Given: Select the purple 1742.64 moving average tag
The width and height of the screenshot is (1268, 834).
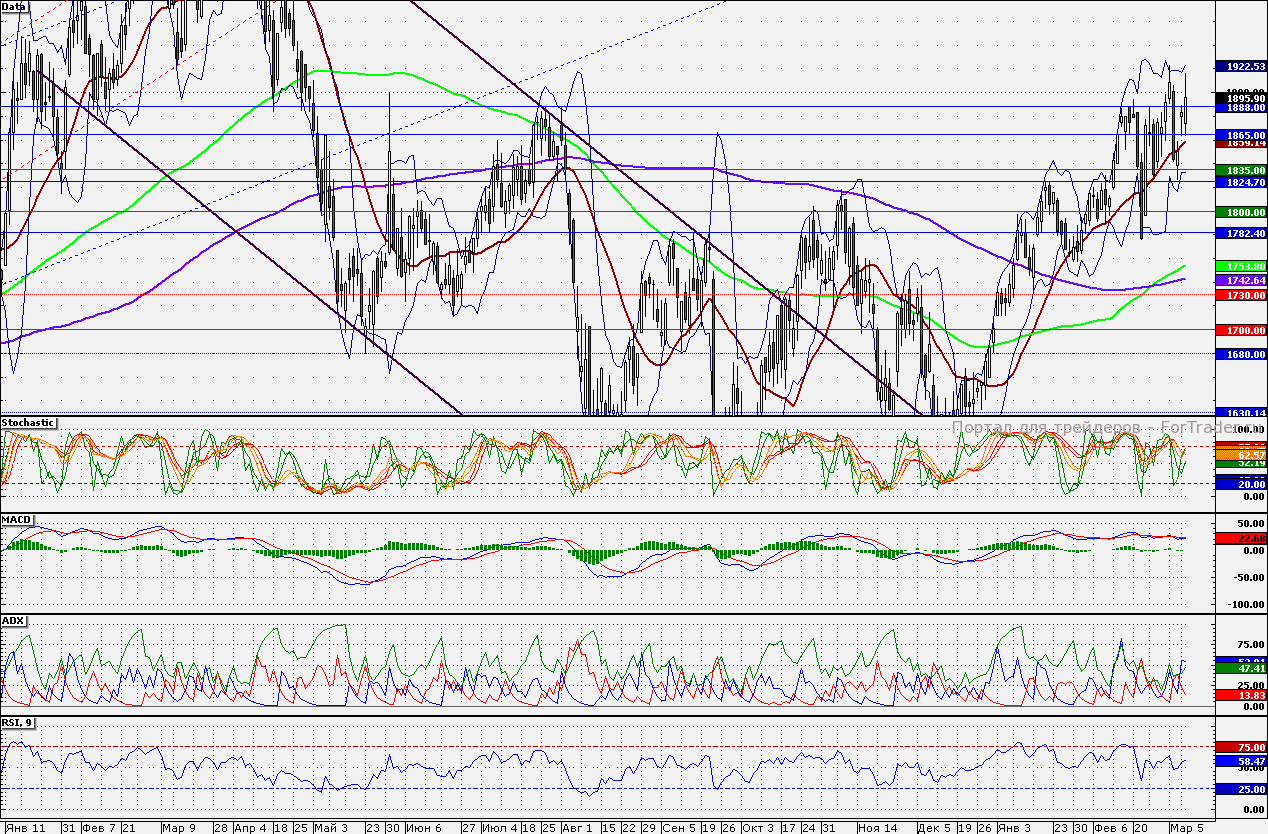Looking at the screenshot, I should click(x=1240, y=282).
